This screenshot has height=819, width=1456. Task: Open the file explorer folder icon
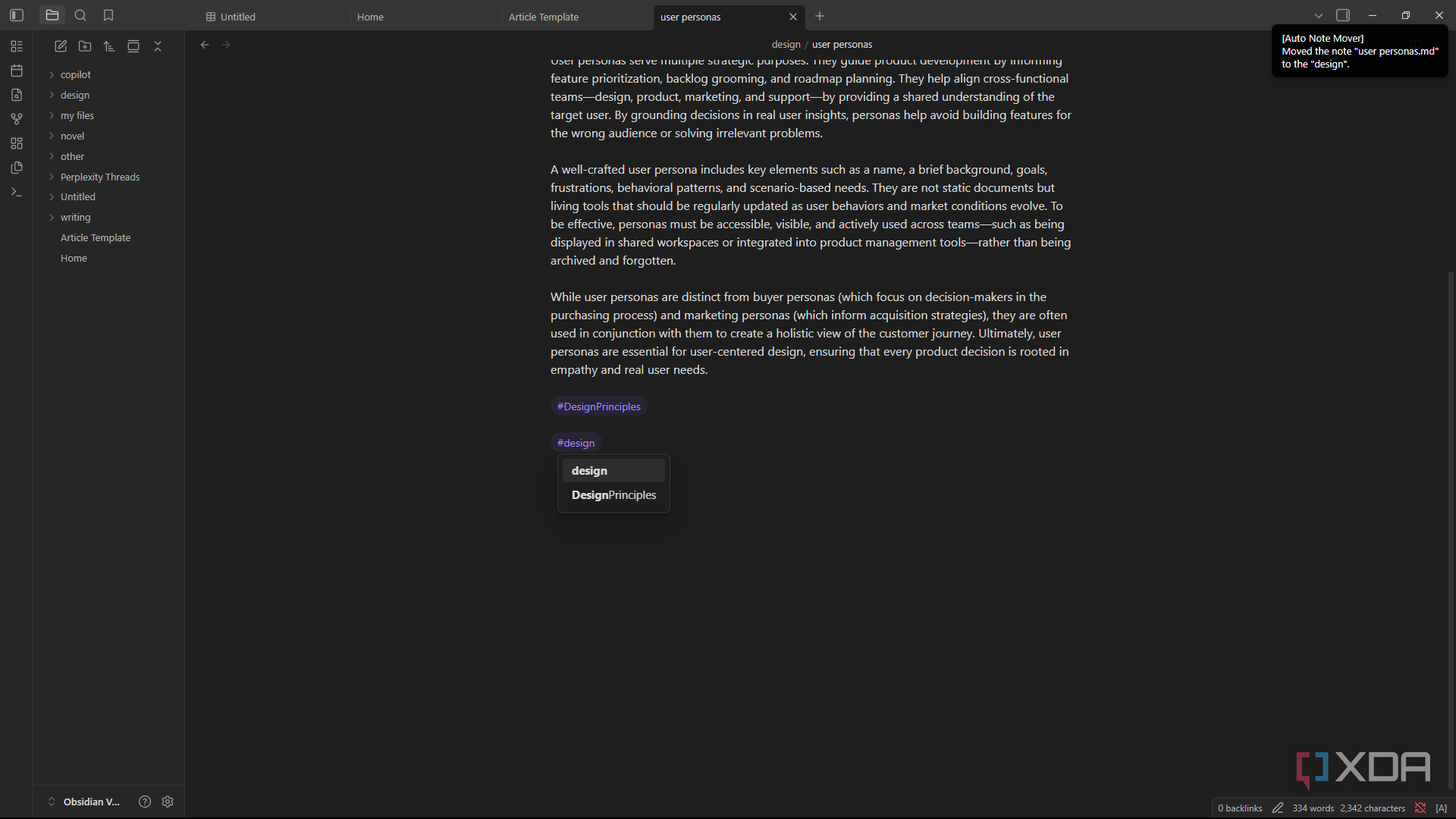(52, 15)
